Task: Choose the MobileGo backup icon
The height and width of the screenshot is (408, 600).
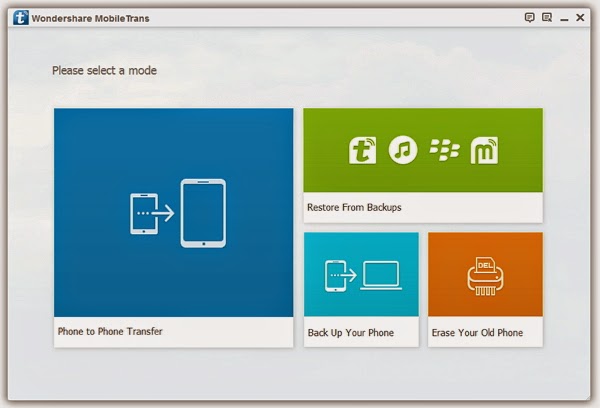Action: tap(484, 150)
